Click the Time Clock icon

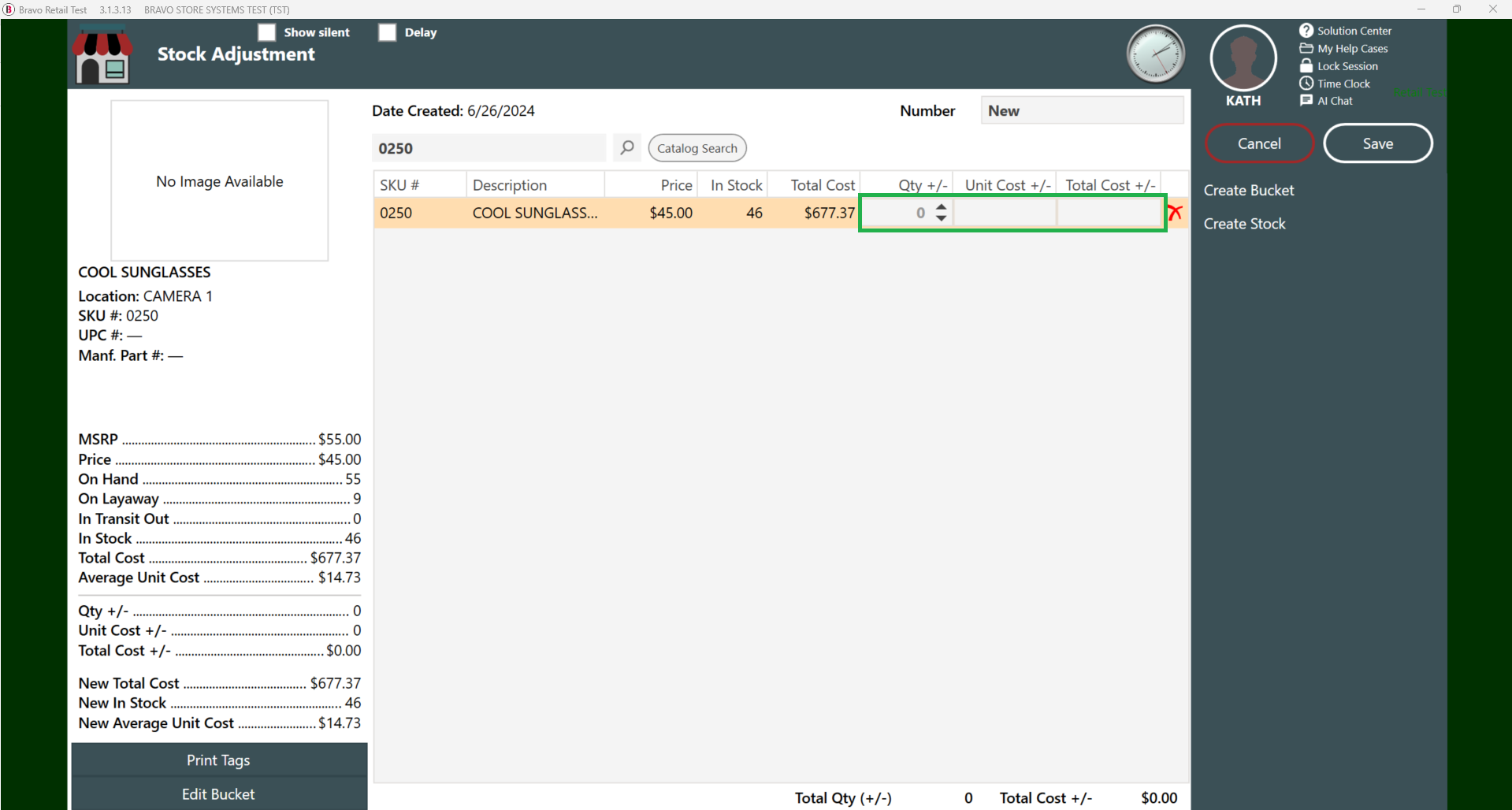1306,84
